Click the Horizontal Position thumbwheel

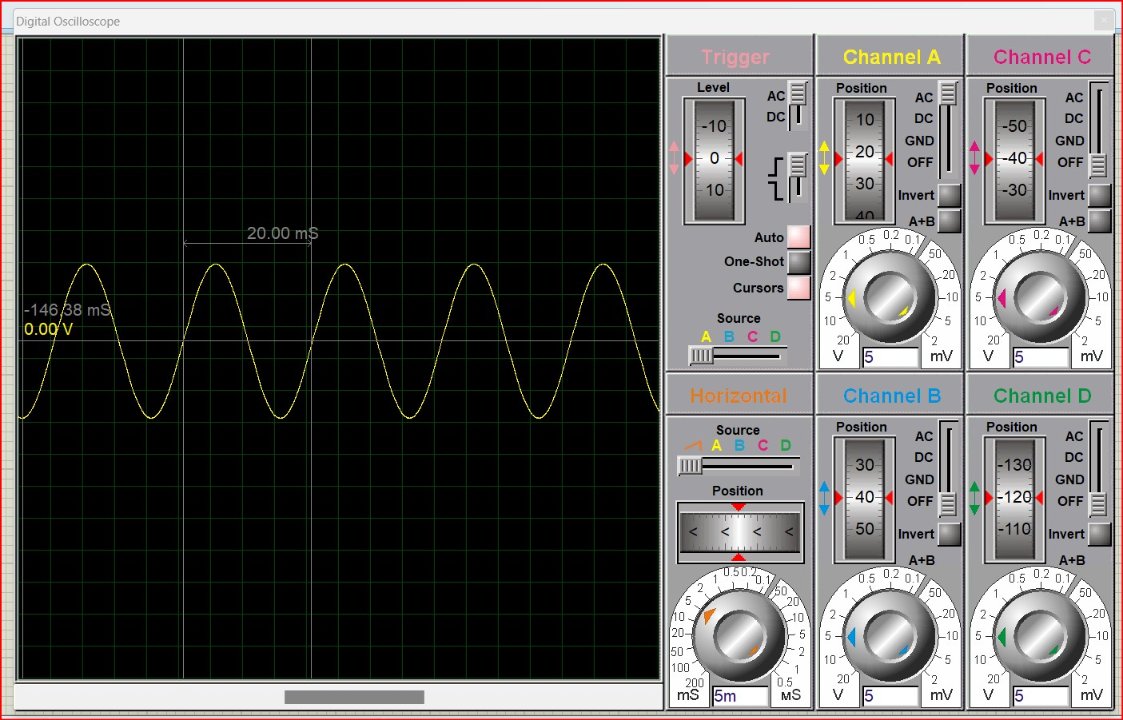tap(740, 532)
